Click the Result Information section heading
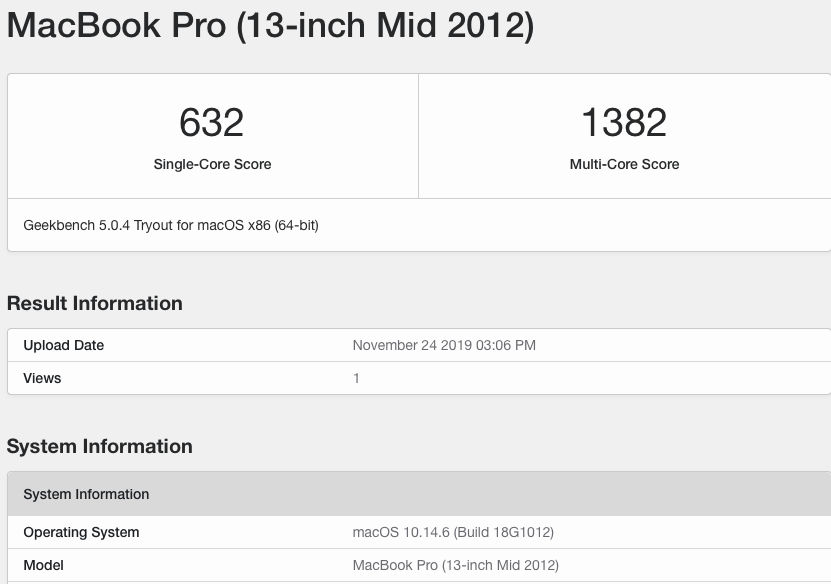831x584 pixels. pos(95,303)
